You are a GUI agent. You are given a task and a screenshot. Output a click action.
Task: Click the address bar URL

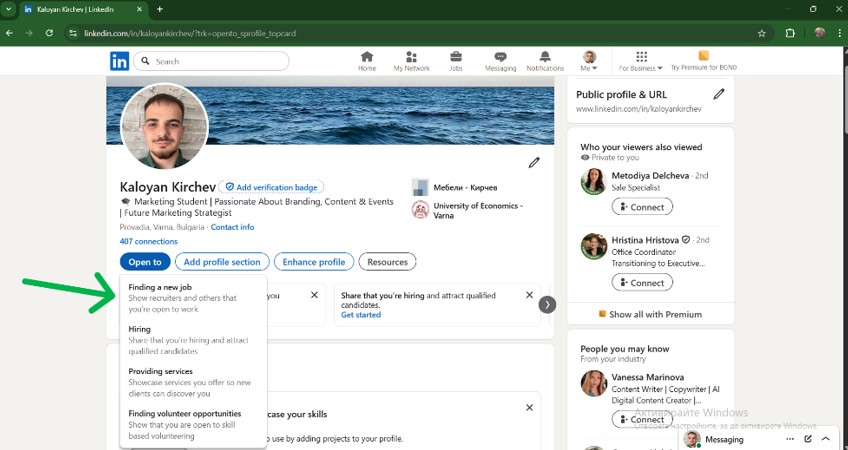pyautogui.click(x=190, y=34)
